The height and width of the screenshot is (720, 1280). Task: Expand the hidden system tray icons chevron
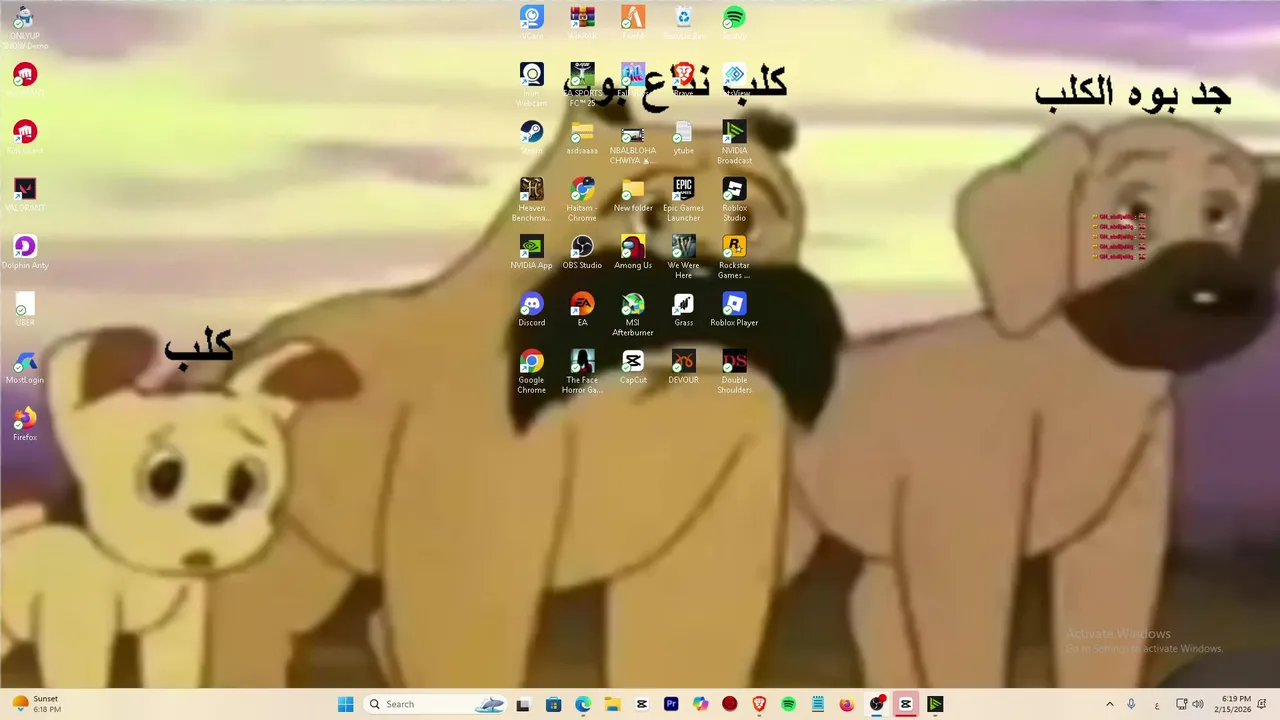click(x=1109, y=704)
